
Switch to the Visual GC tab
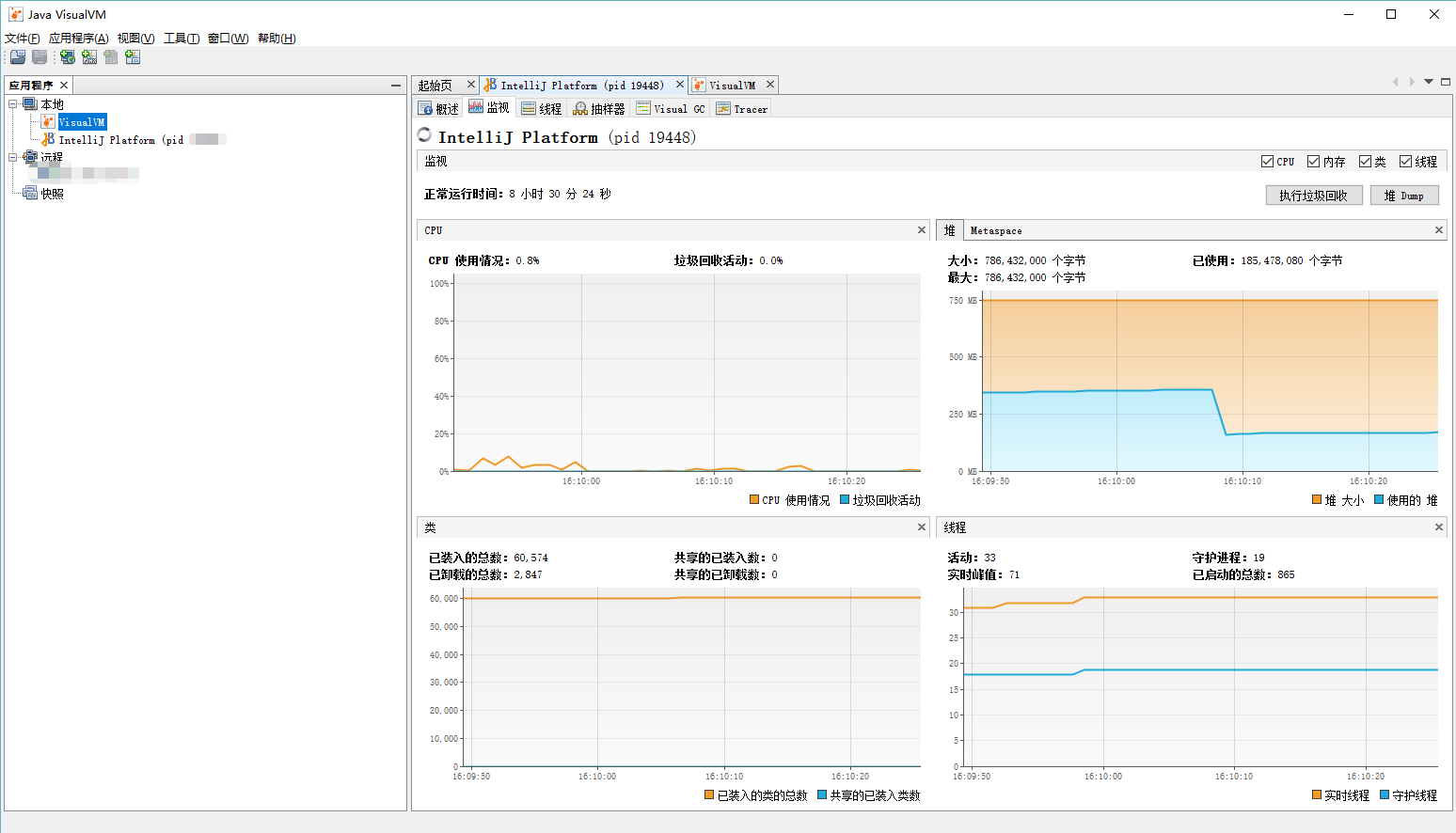671,109
